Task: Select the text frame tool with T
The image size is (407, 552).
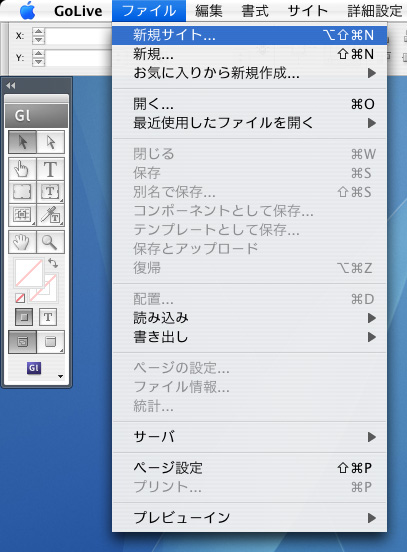Action: (50, 192)
